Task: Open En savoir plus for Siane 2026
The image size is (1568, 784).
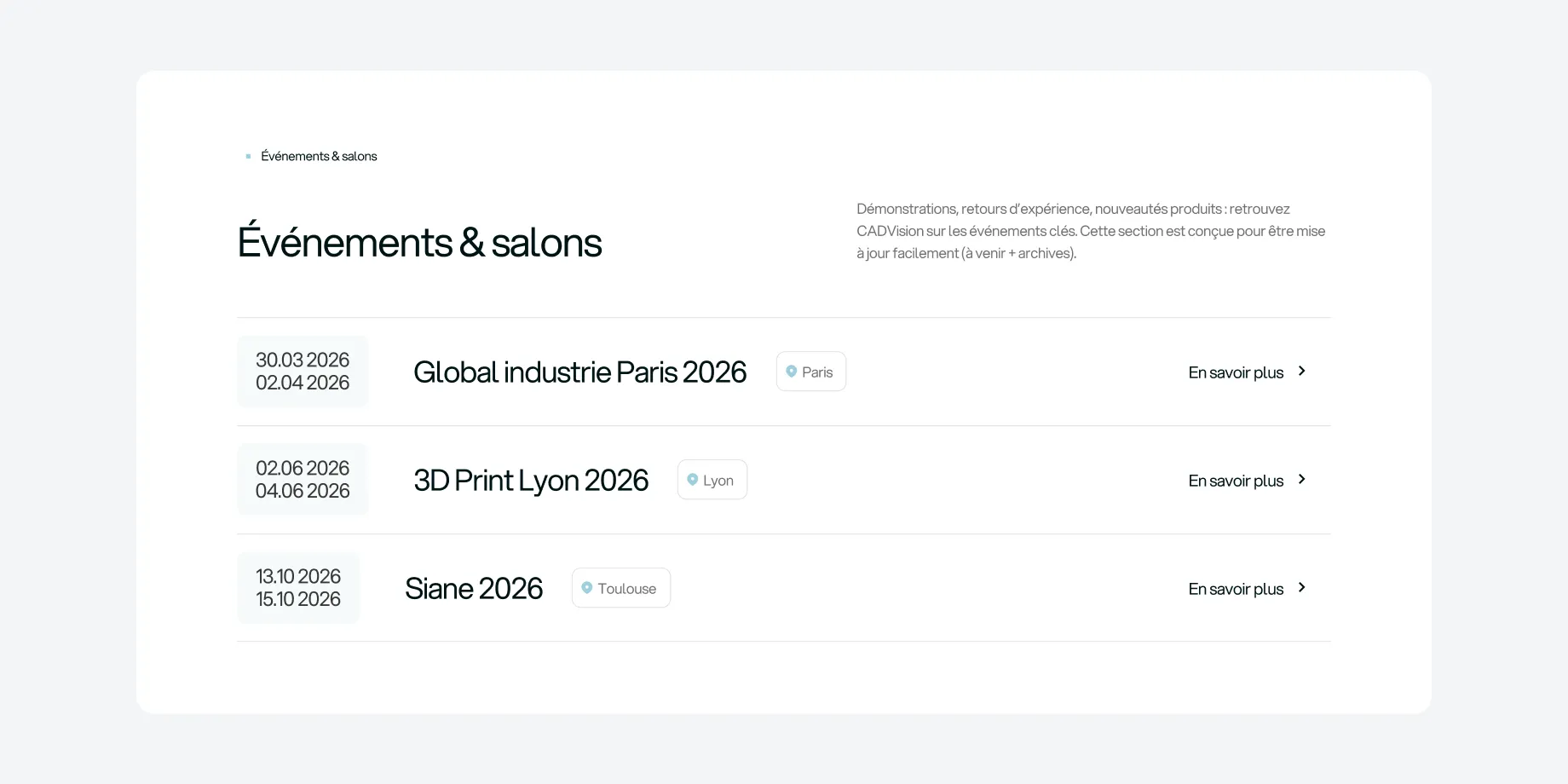Action: pyautogui.click(x=1236, y=589)
